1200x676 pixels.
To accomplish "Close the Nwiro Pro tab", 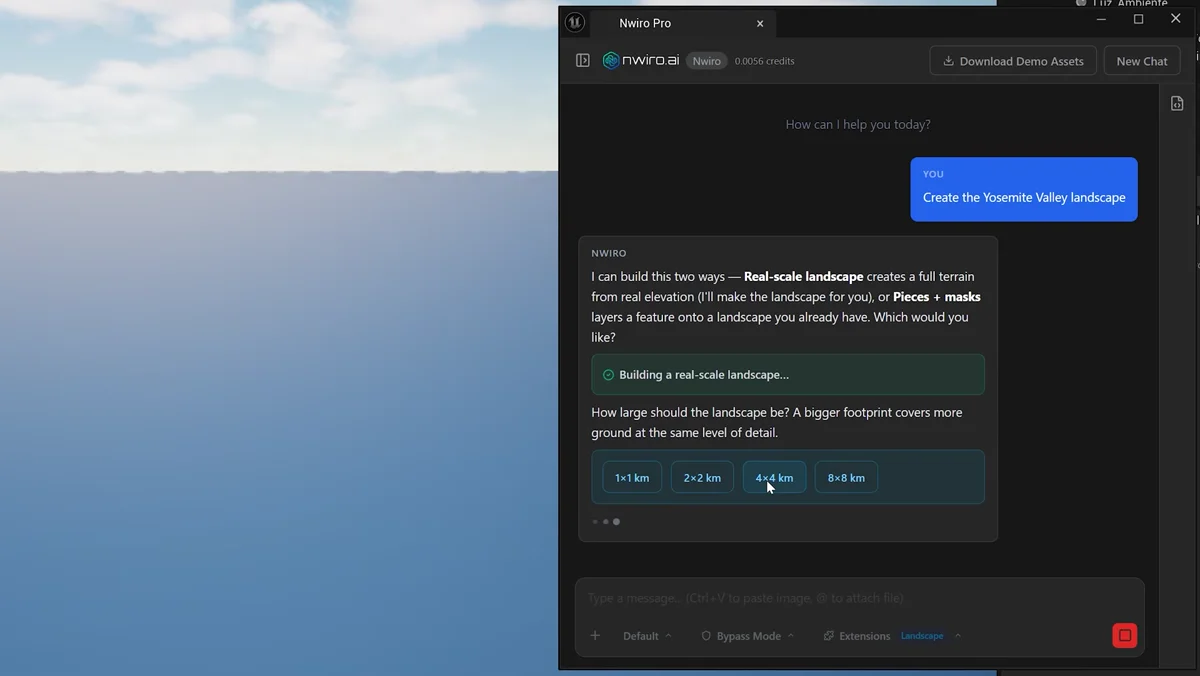I will tap(760, 23).
